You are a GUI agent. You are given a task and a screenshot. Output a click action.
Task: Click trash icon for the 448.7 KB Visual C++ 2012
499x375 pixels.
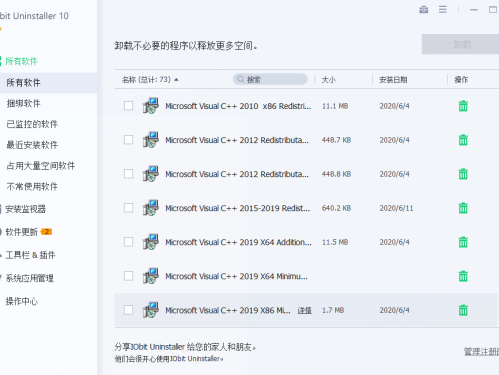(463, 140)
